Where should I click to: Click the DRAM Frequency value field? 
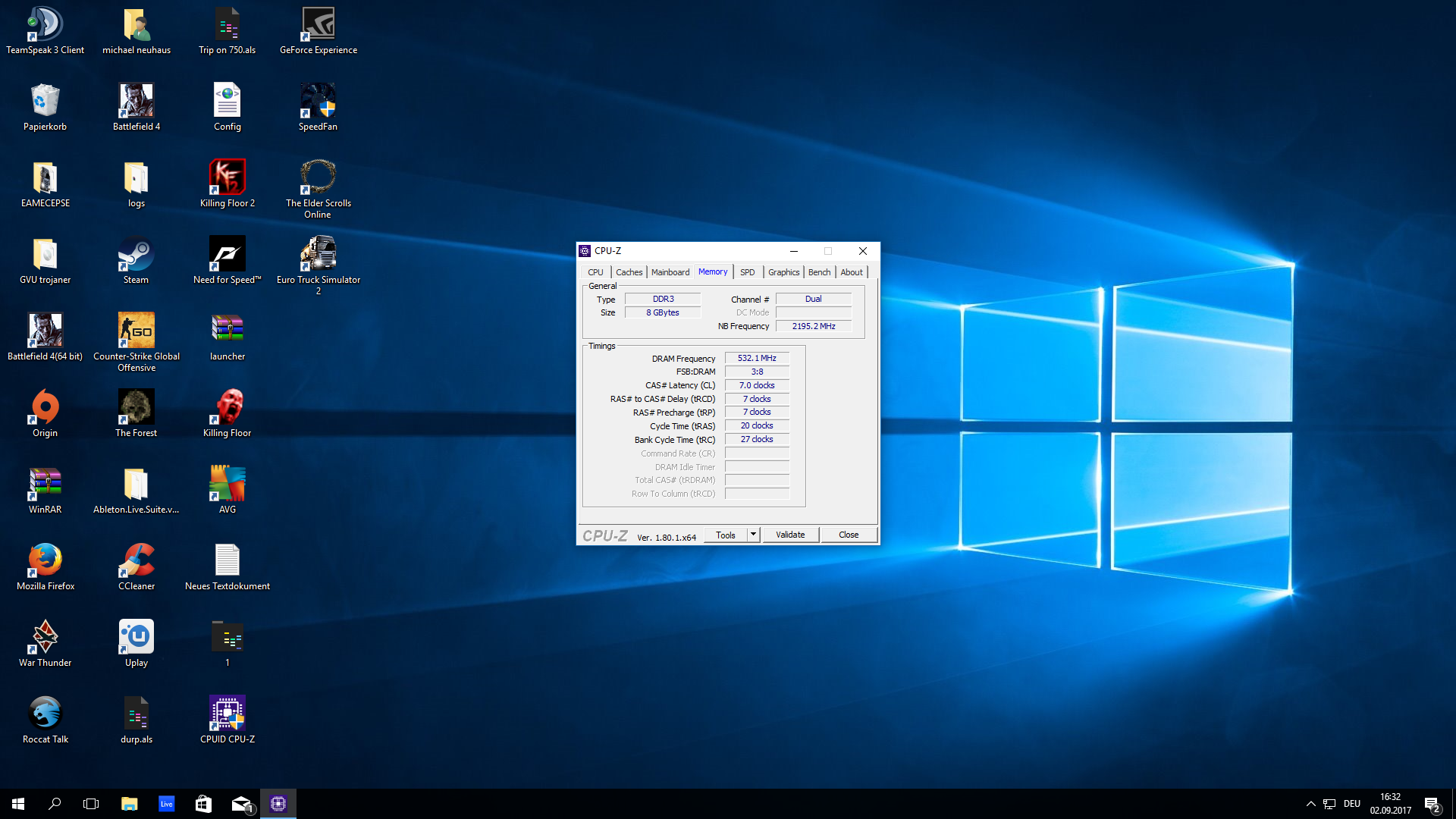click(x=757, y=358)
